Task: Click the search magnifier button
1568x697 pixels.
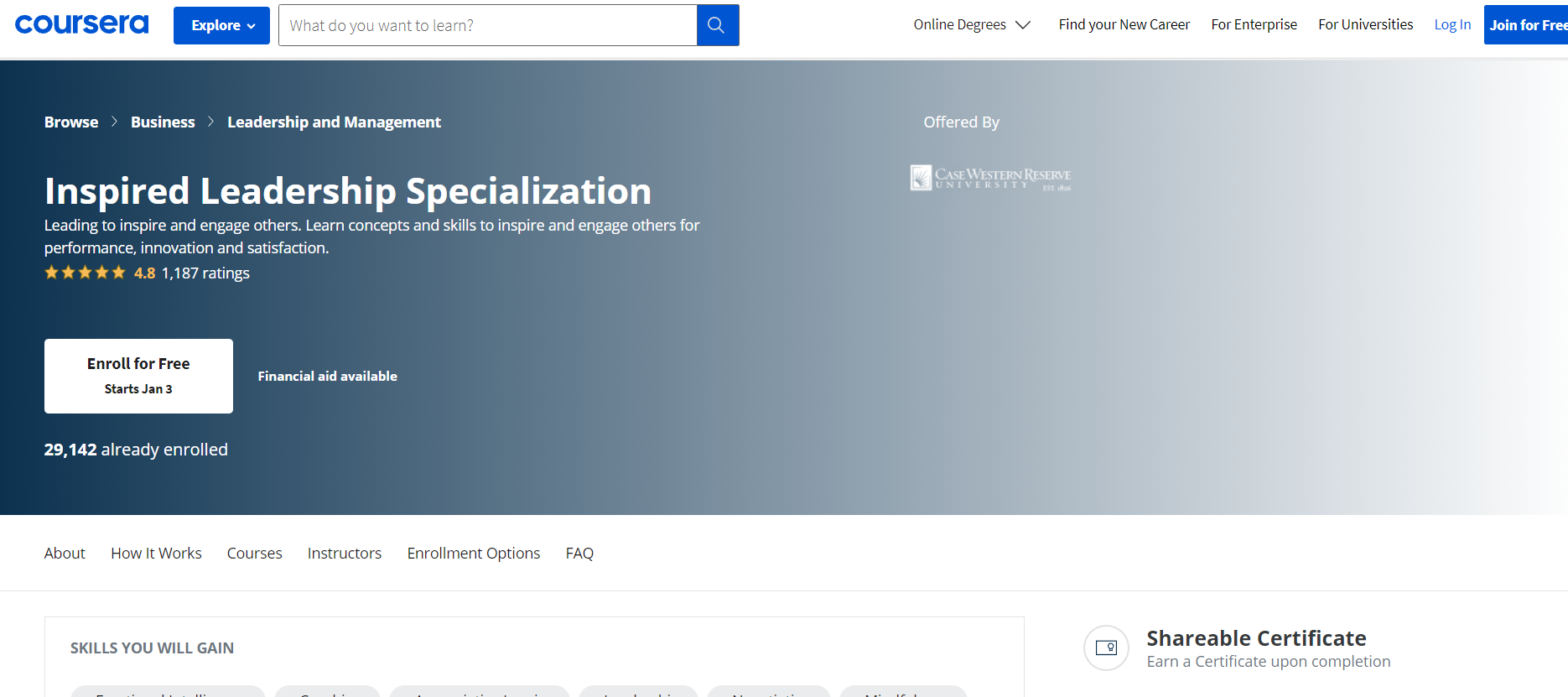Action: [x=718, y=25]
